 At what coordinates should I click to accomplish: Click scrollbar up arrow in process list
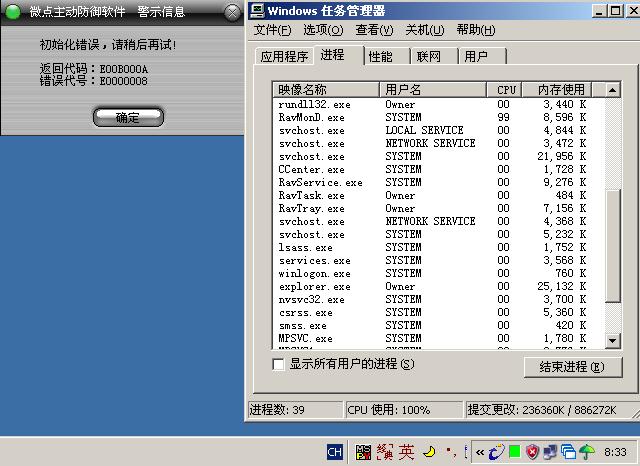[612, 90]
